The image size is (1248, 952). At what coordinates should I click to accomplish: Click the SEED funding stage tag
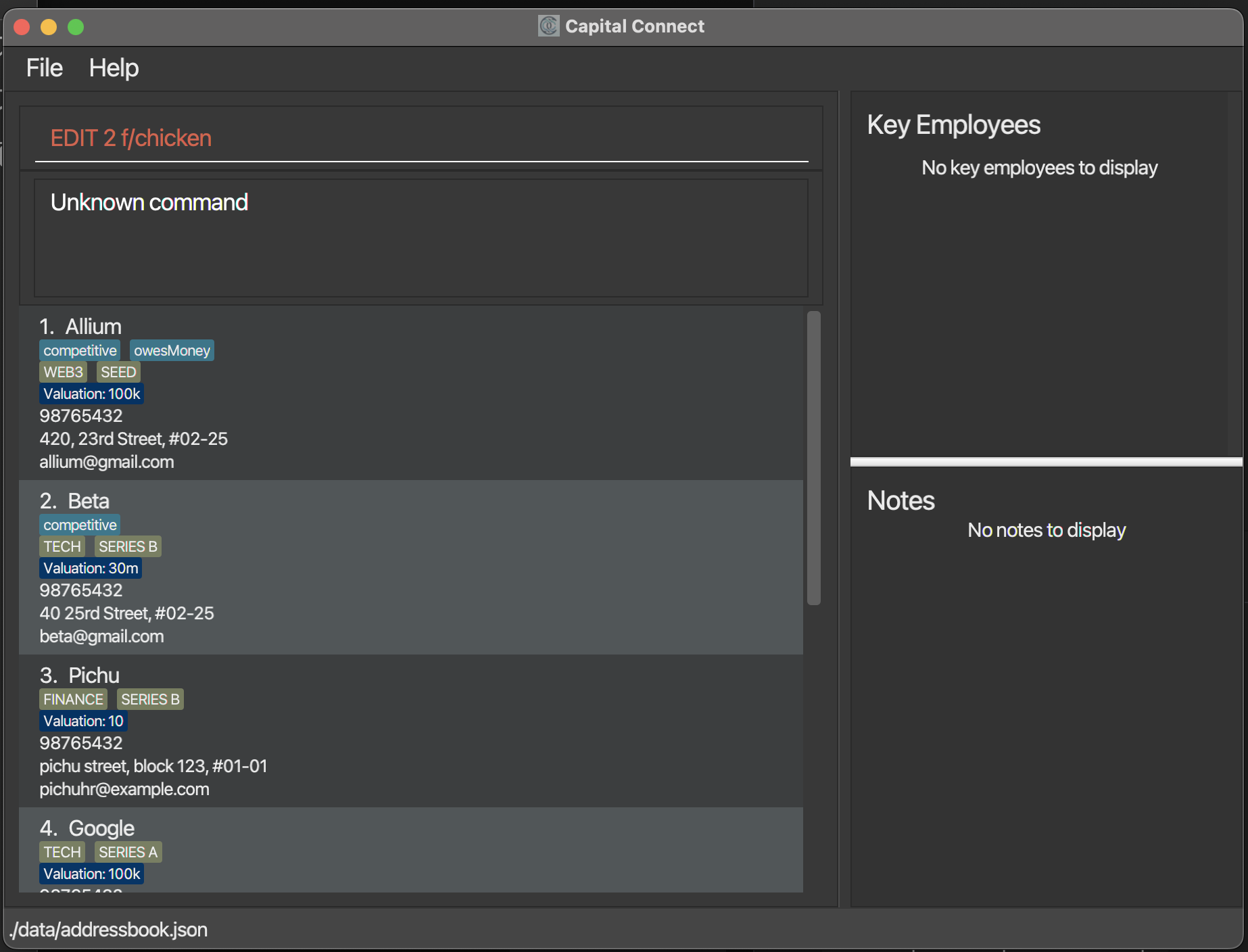pos(118,372)
